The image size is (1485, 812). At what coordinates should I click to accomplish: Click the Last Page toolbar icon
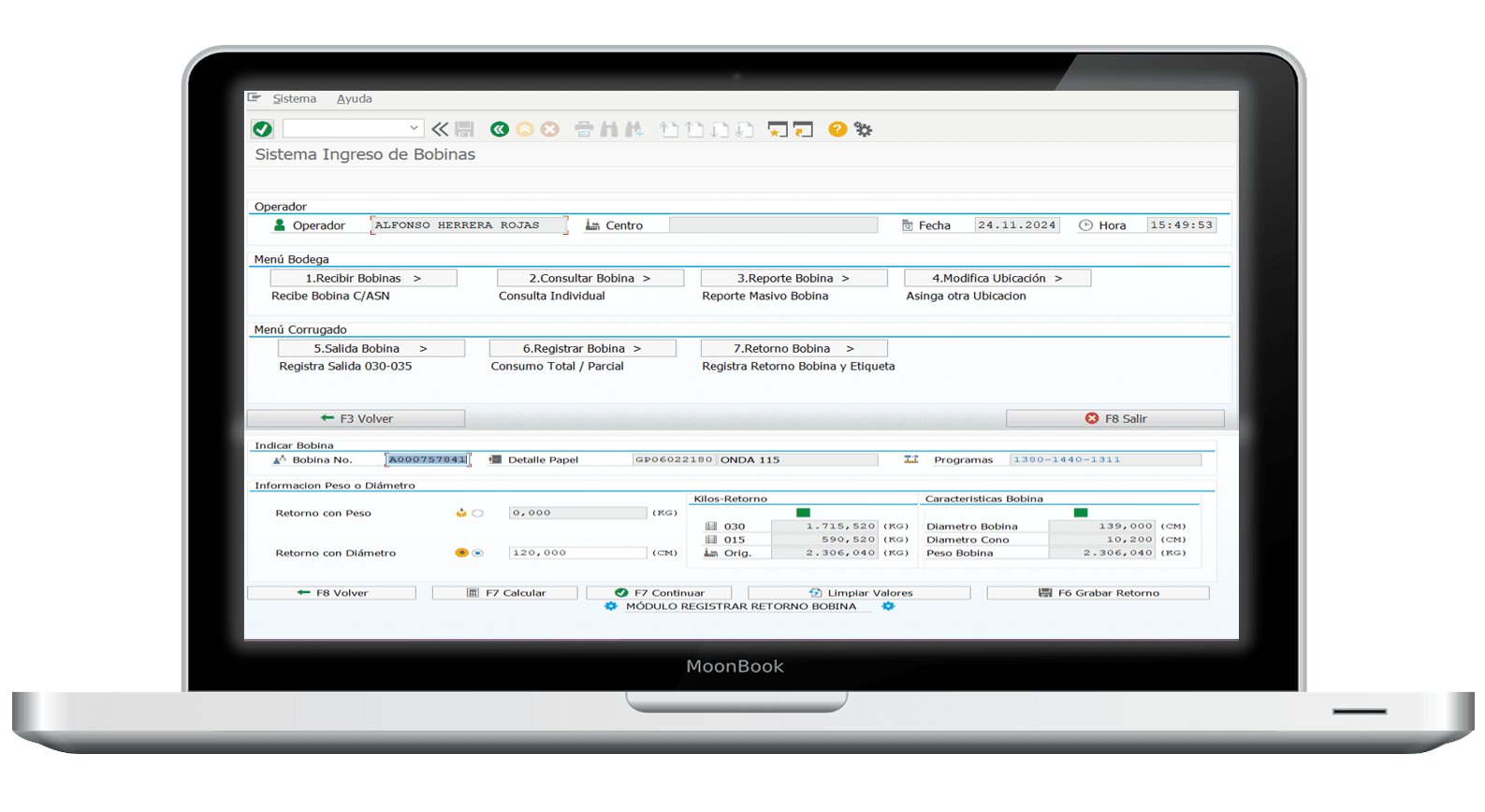pos(745,129)
